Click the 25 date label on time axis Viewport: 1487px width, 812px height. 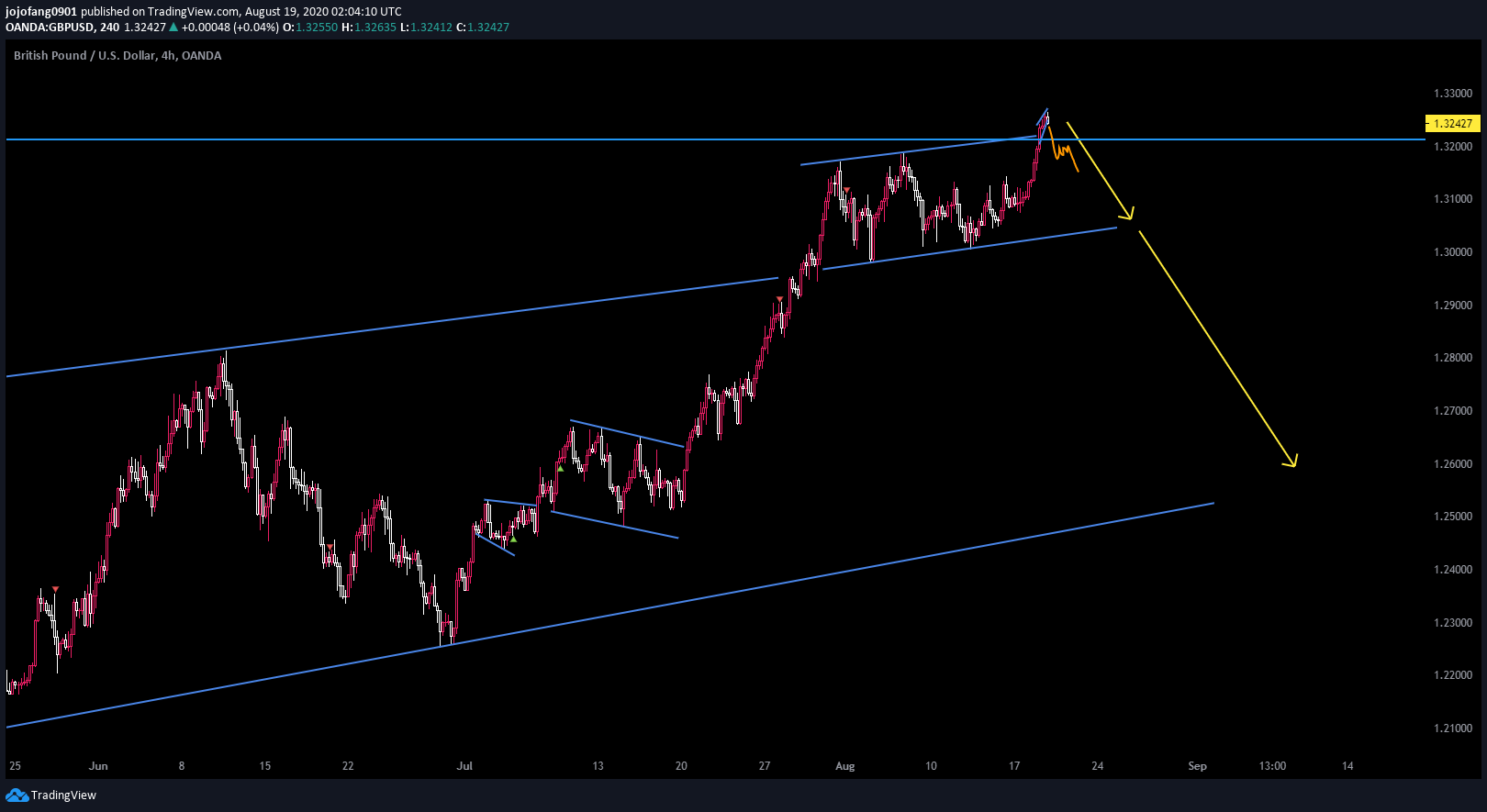tap(15, 766)
